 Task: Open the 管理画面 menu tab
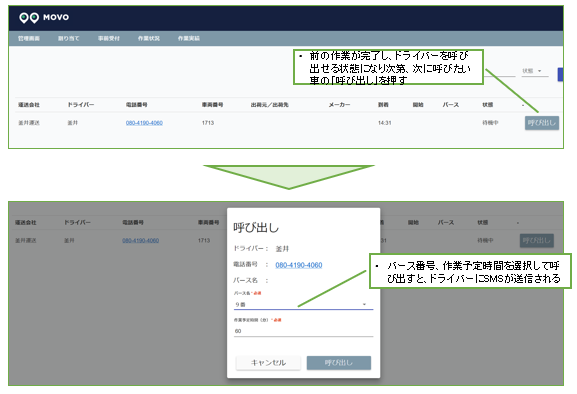[x=29, y=38]
